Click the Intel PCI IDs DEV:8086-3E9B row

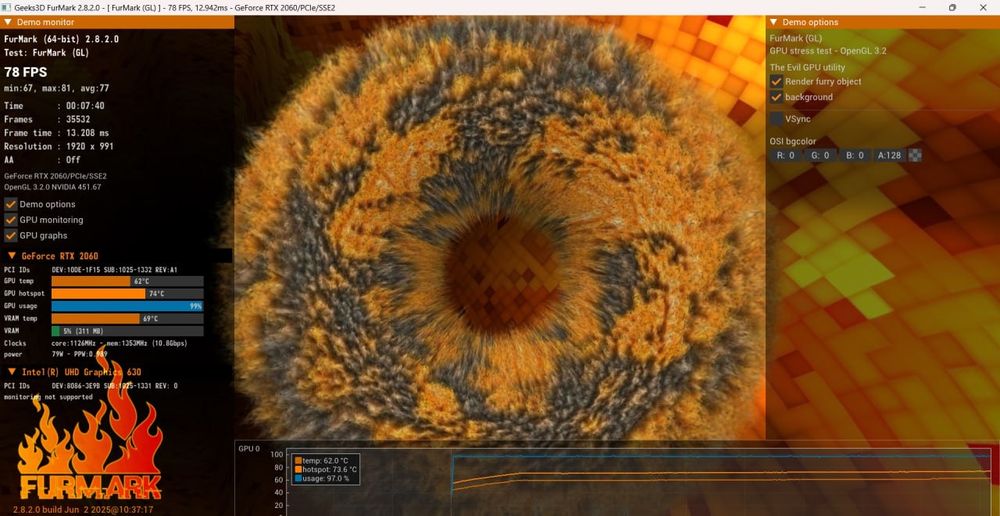[x=91, y=385]
